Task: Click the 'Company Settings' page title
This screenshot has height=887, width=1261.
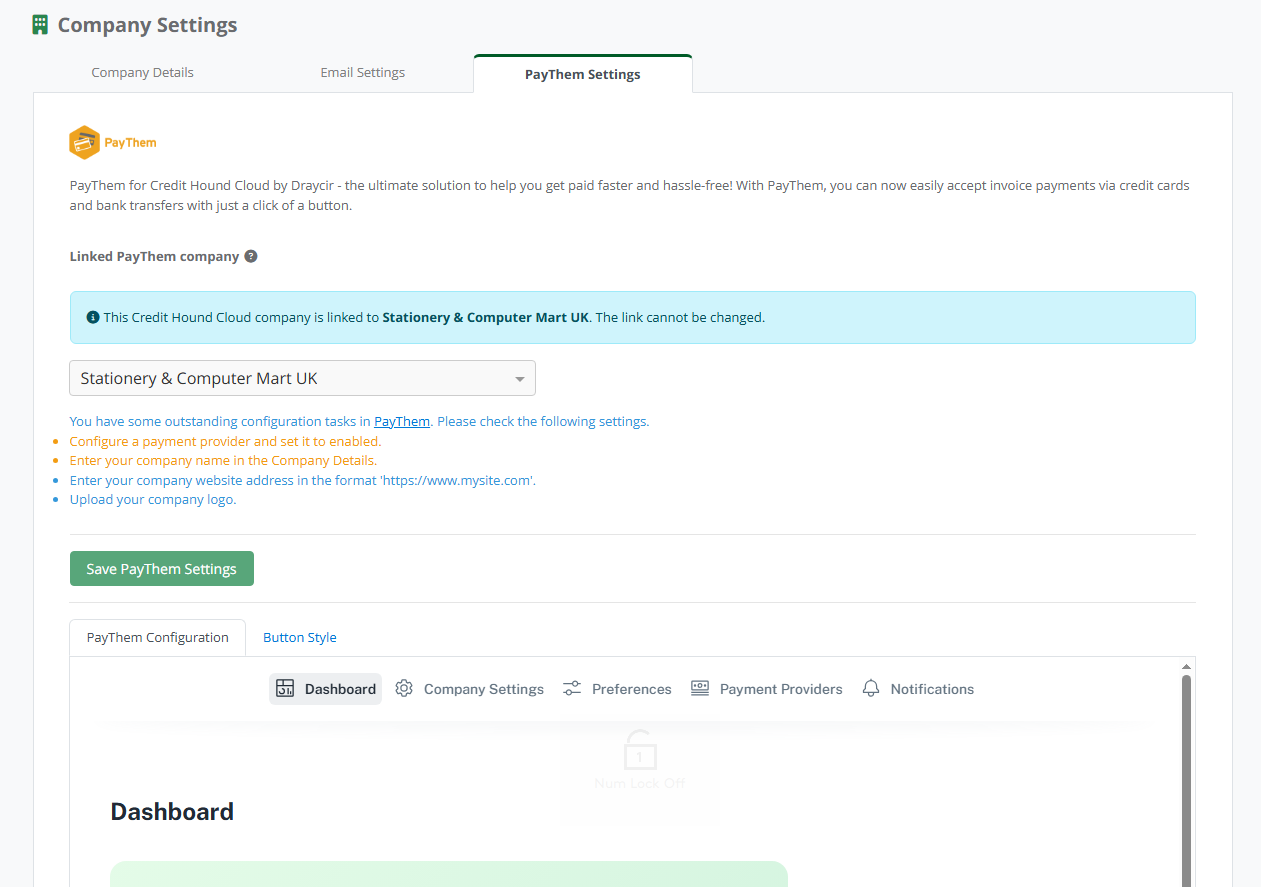Action: [147, 25]
